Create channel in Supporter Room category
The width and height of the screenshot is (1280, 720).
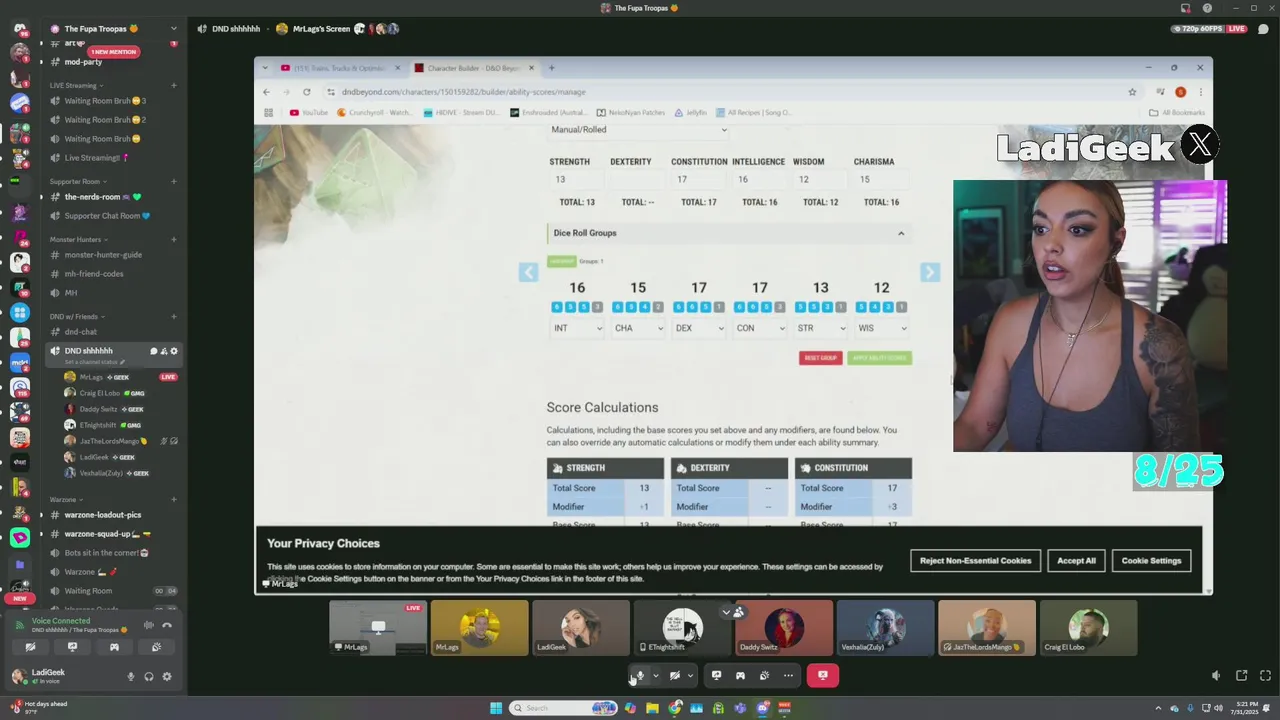coord(174,182)
